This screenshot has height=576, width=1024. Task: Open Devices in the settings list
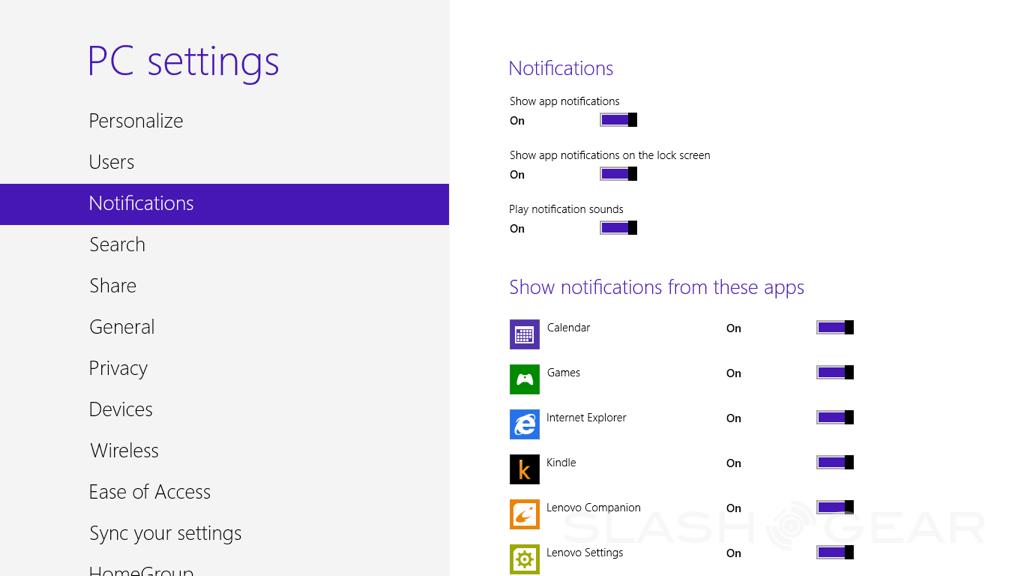[x=121, y=410]
